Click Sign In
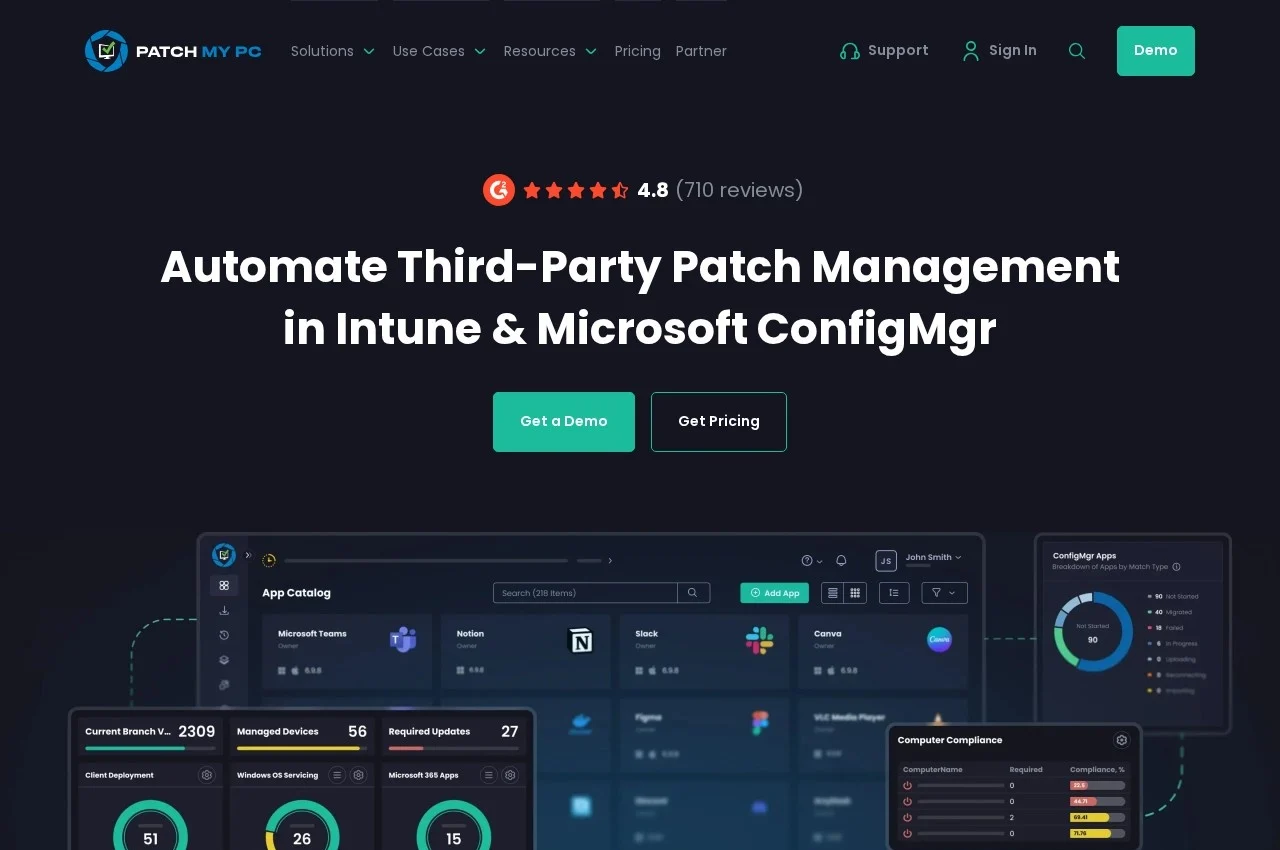Viewport: 1280px width, 850px height. (x=999, y=51)
